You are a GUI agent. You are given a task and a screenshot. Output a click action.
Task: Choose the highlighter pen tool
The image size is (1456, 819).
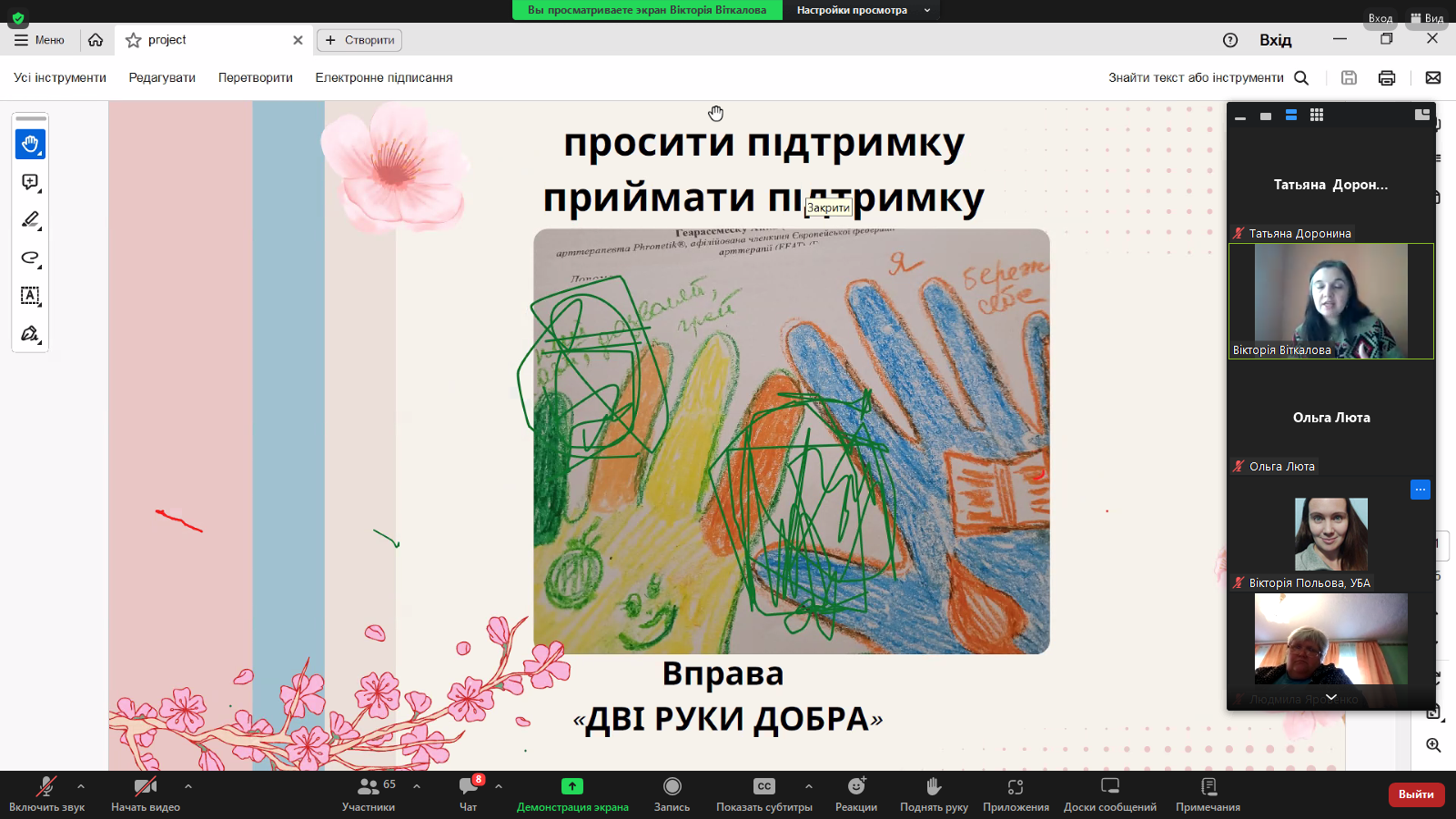coord(30,220)
